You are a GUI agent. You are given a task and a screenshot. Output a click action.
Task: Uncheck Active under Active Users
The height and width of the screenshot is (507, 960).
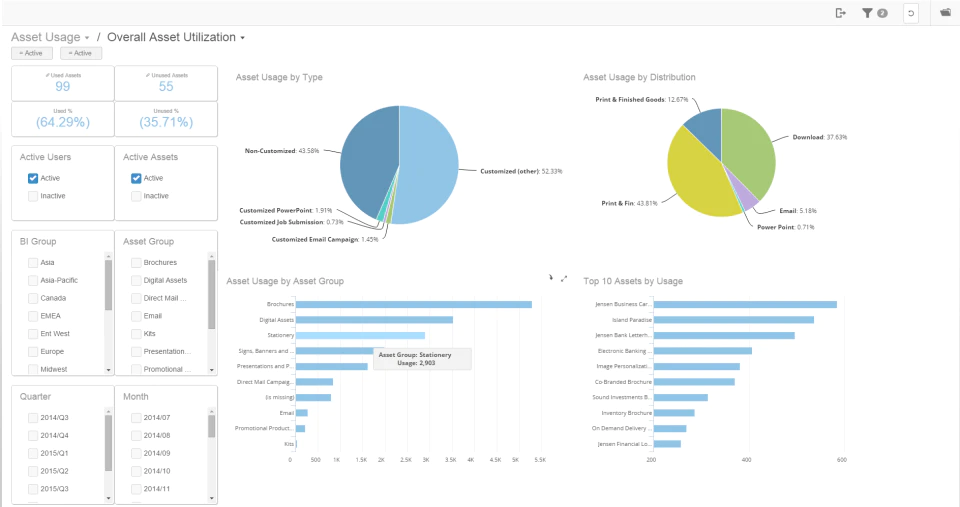click(x=33, y=178)
